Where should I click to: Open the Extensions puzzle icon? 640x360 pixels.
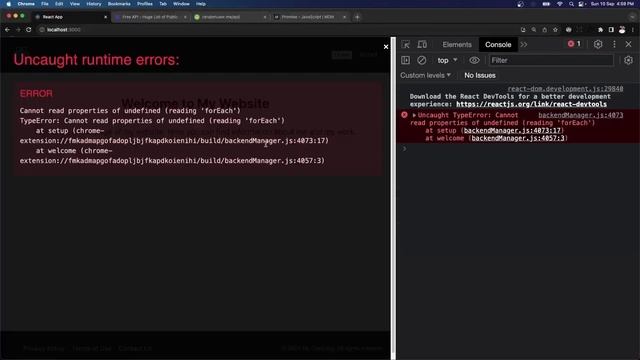click(x=600, y=29)
